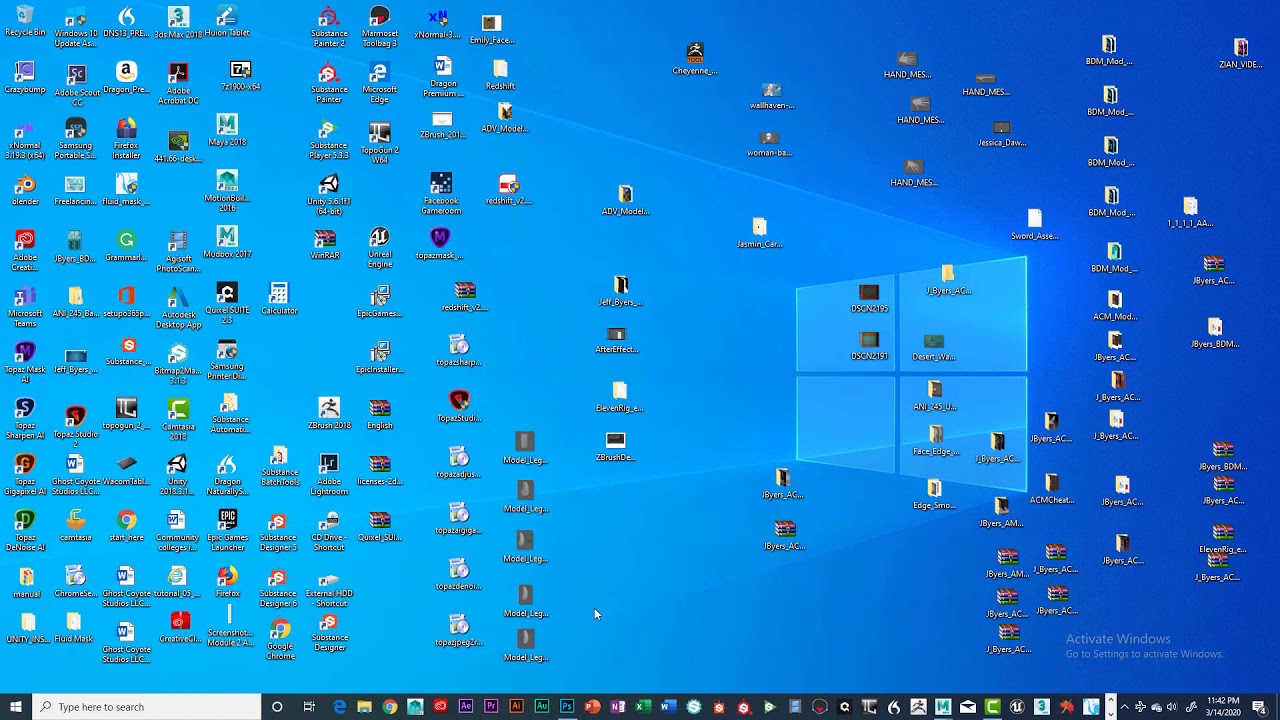Open Illustrator from the taskbar

[516, 707]
